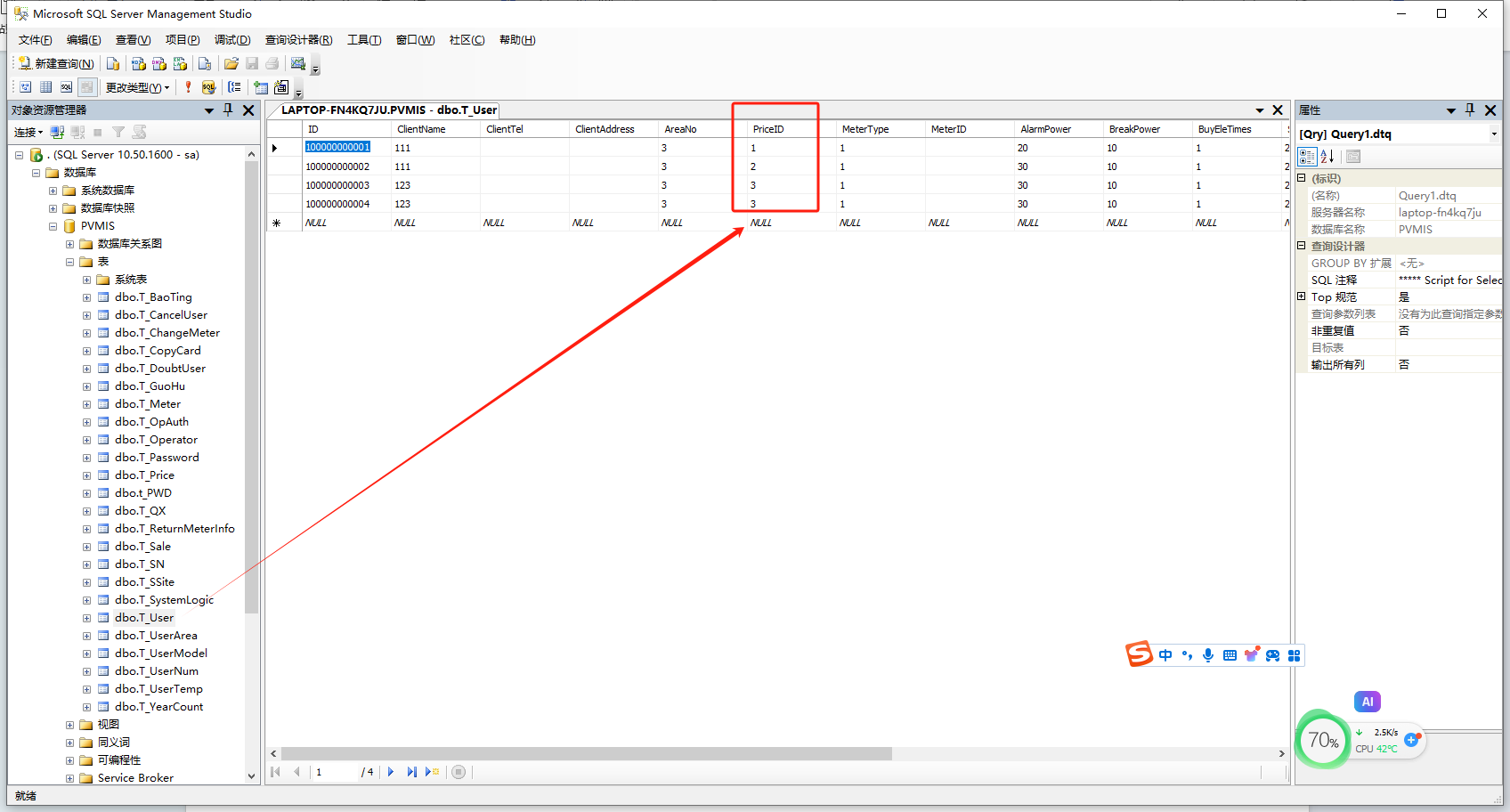Image resolution: width=1510 pixels, height=812 pixels.
Task: Expand the dbo.T_Price table node
Action: [86, 475]
